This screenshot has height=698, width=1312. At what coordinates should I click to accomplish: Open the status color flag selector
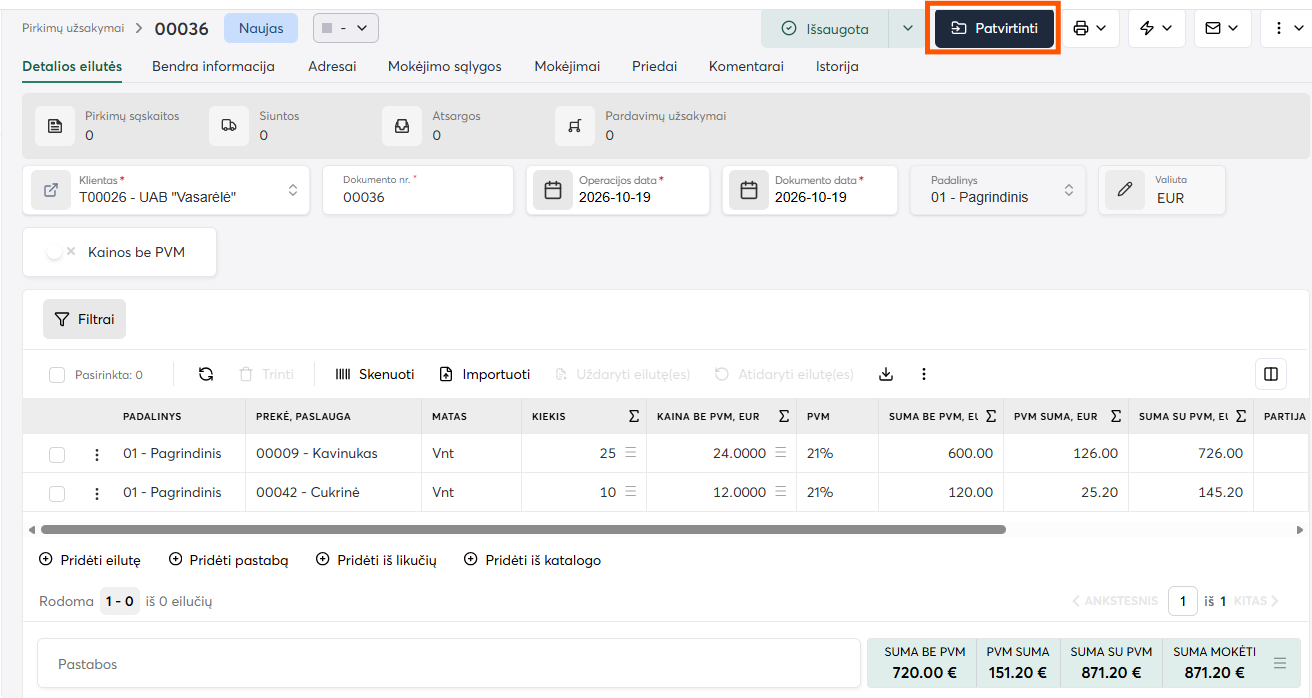coord(346,29)
